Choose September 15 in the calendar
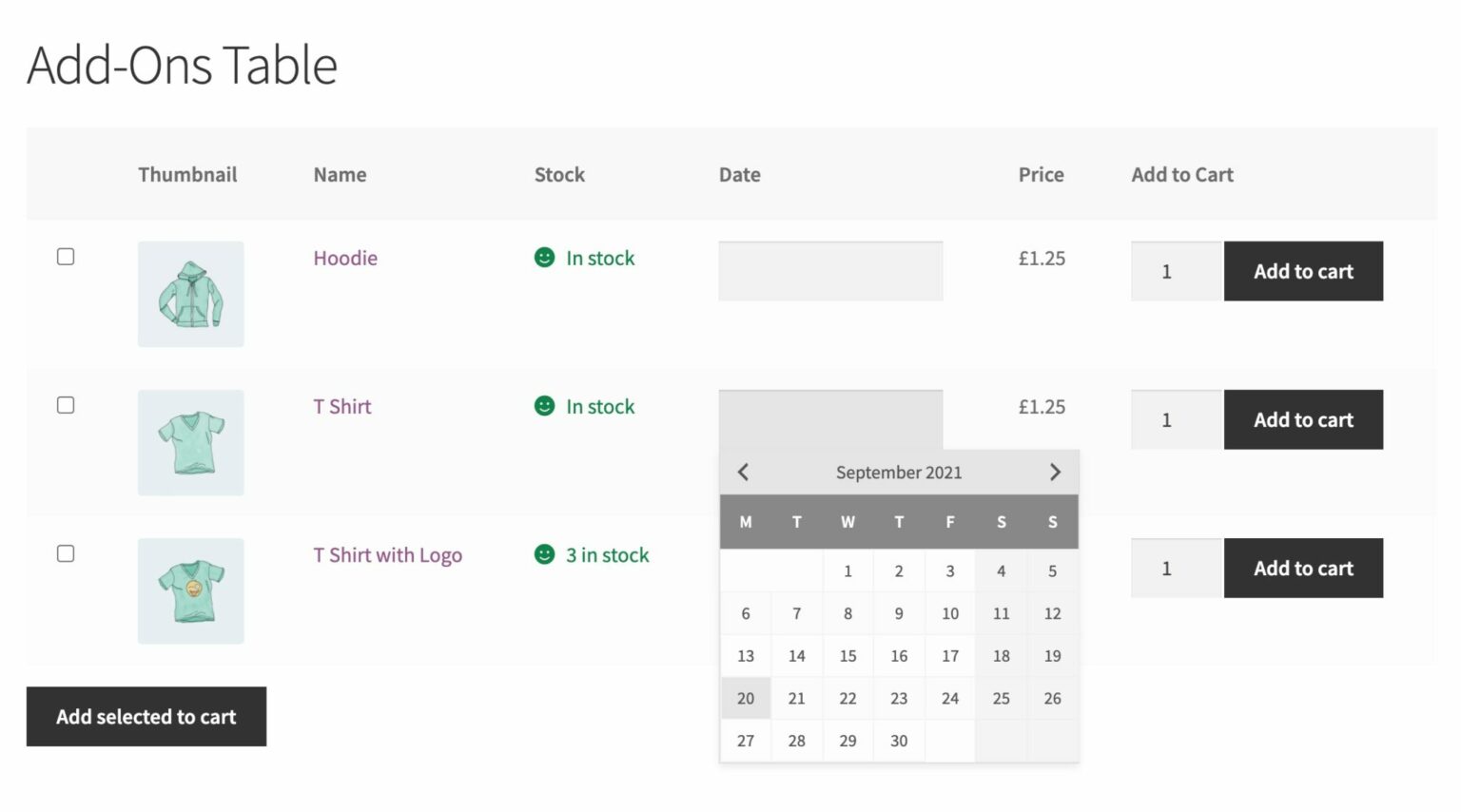1461x812 pixels. pos(847,656)
